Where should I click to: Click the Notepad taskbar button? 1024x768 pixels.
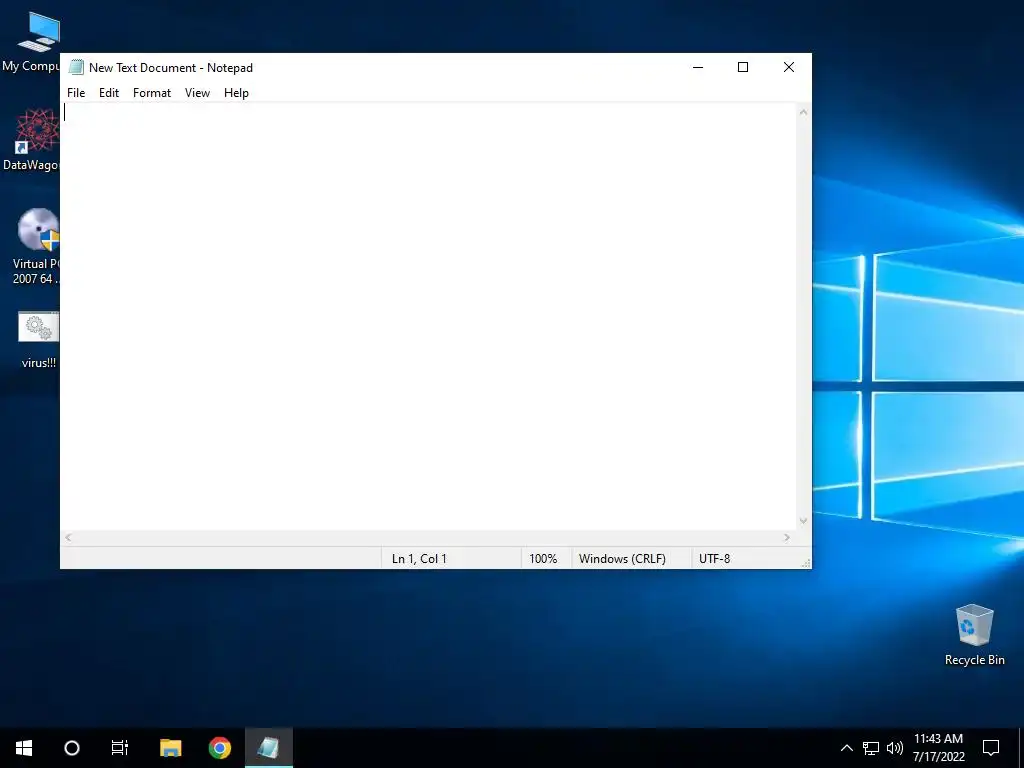coord(268,748)
